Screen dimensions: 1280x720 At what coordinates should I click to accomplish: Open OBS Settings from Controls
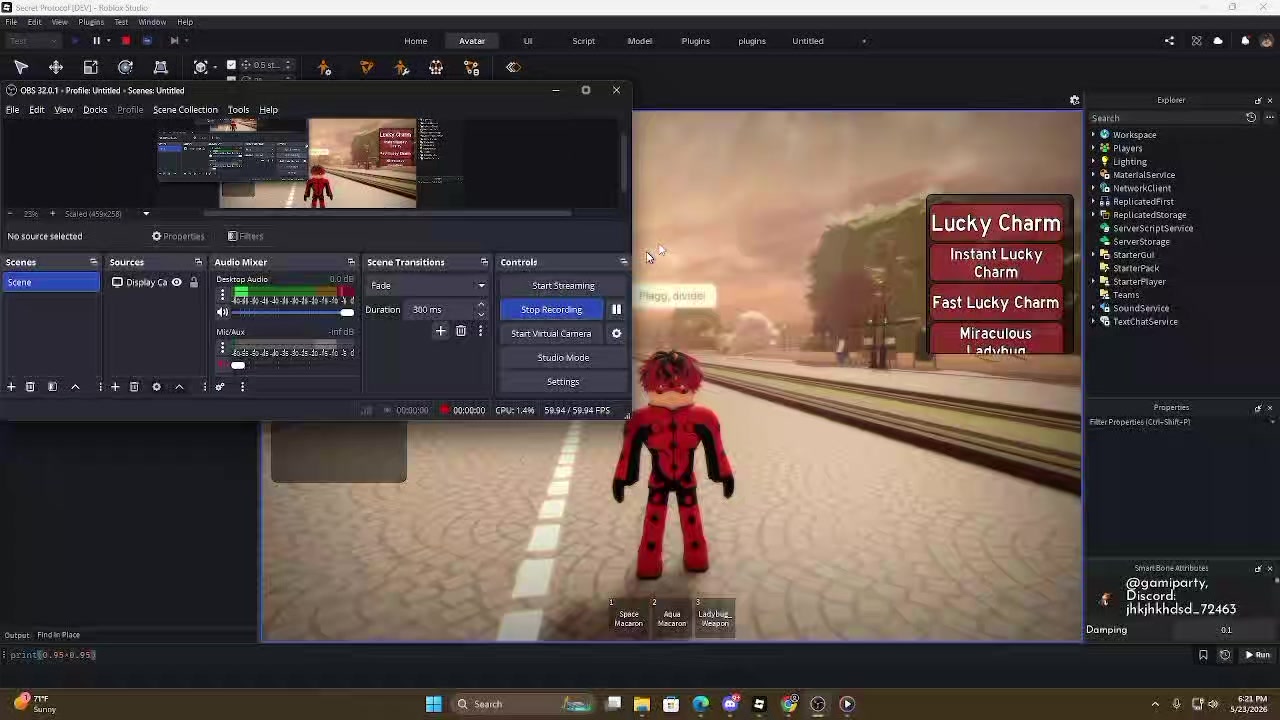(x=563, y=382)
